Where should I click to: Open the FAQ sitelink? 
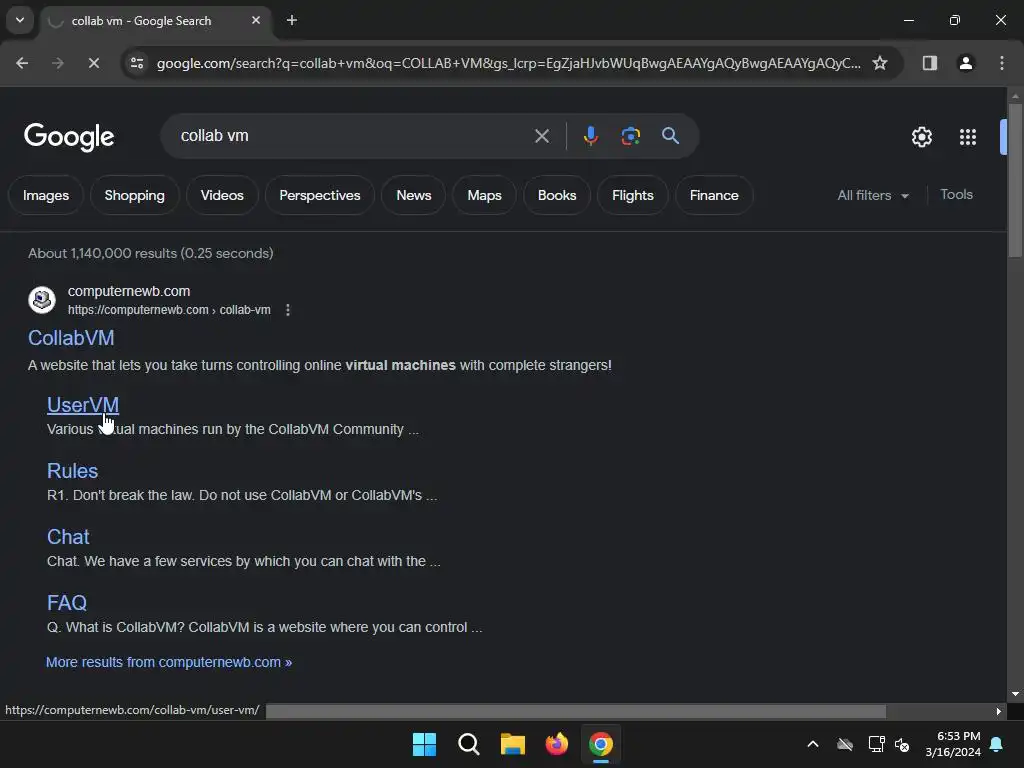[x=67, y=603]
